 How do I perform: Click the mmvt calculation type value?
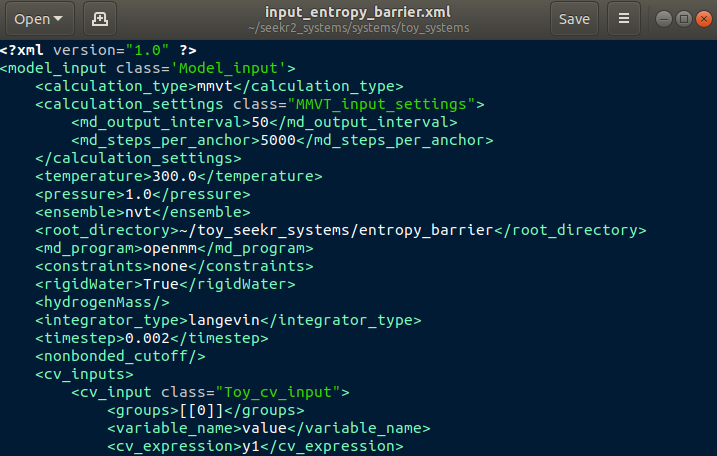click(x=214, y=86)
